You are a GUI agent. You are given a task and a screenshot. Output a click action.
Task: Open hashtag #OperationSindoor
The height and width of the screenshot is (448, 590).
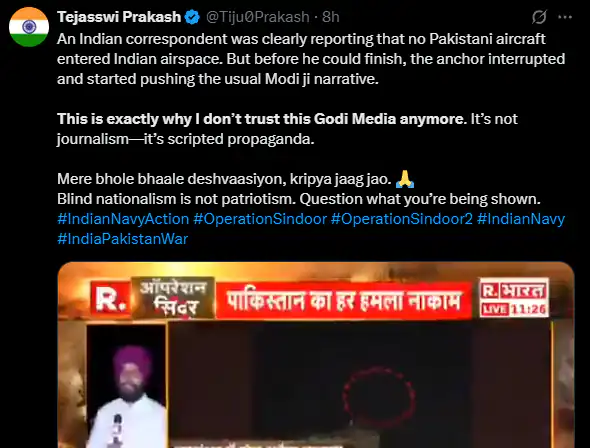[260, 219]
